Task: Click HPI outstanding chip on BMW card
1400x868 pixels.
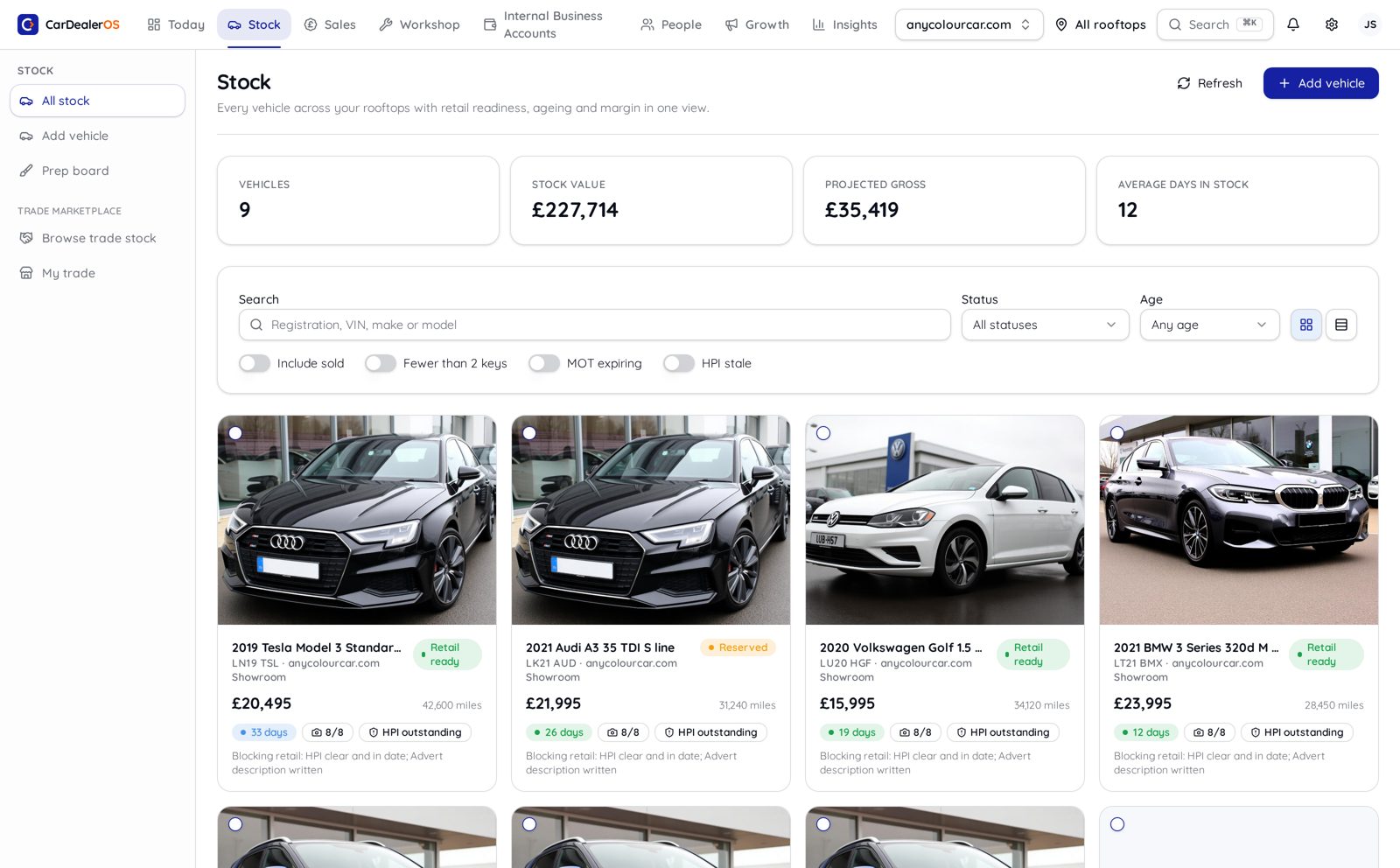Action: pos(1297,732)
